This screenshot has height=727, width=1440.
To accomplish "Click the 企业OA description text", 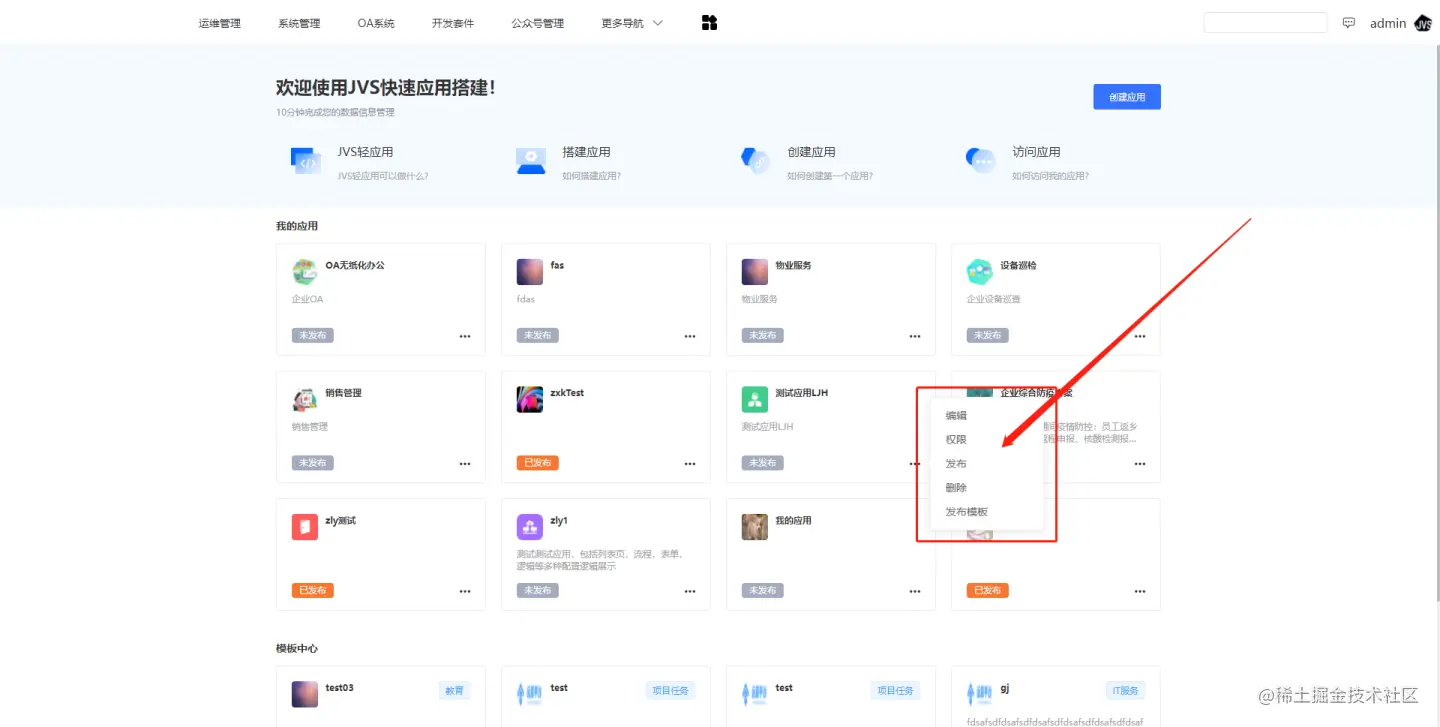I will [308, 299].
